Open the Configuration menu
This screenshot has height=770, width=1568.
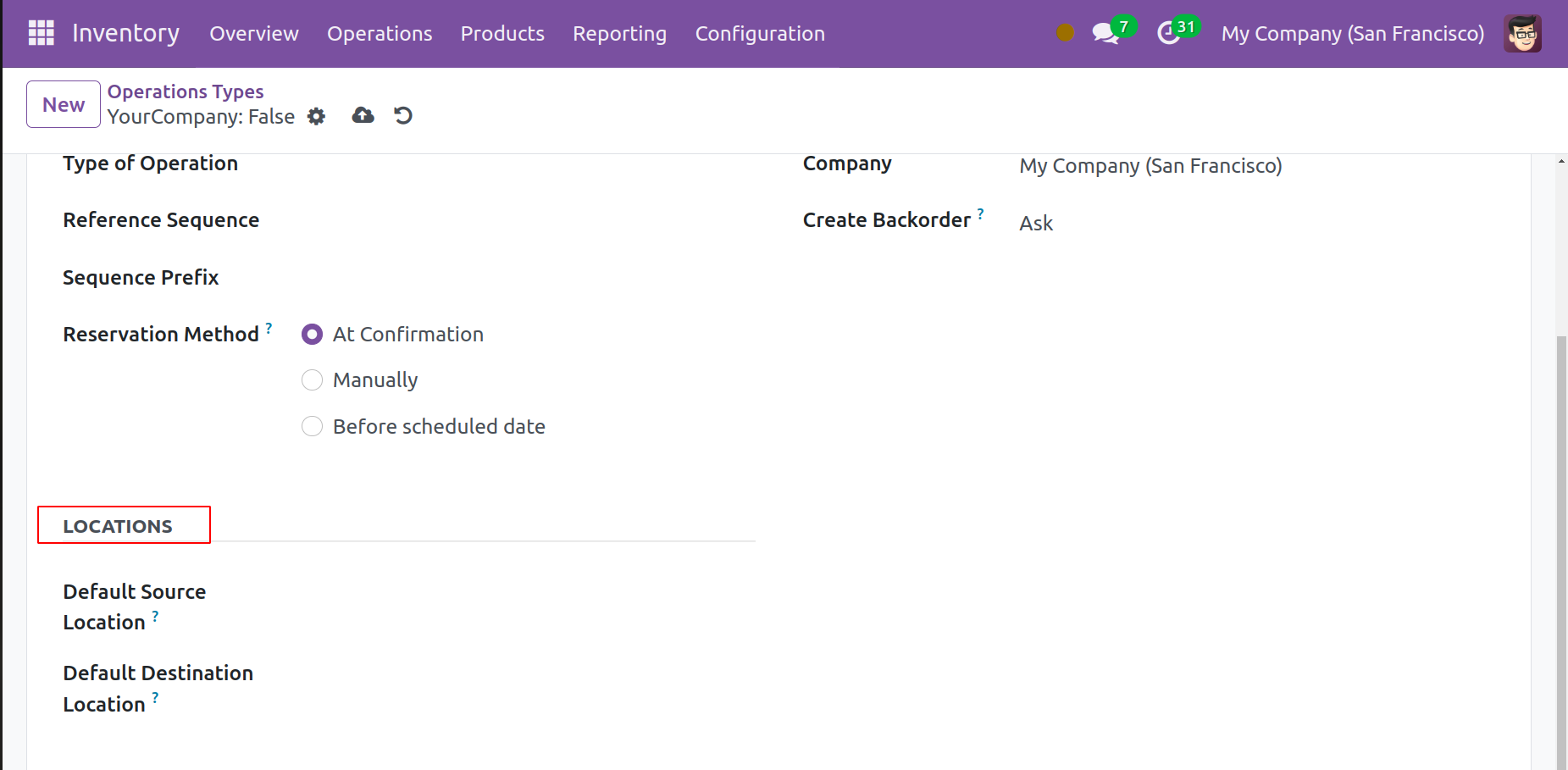pos(759,34)
